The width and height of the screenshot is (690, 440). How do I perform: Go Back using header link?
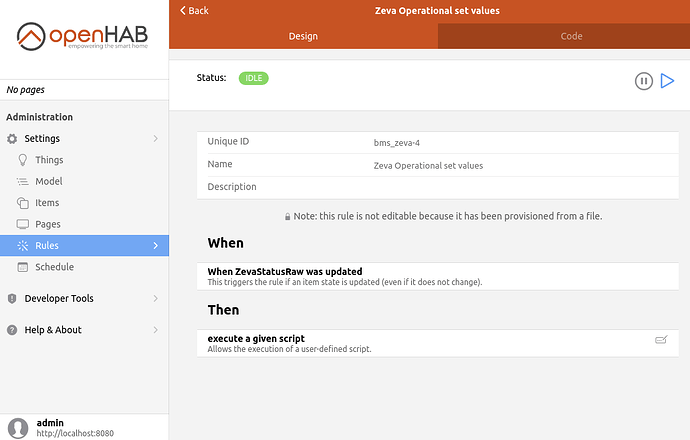(195, 10)
